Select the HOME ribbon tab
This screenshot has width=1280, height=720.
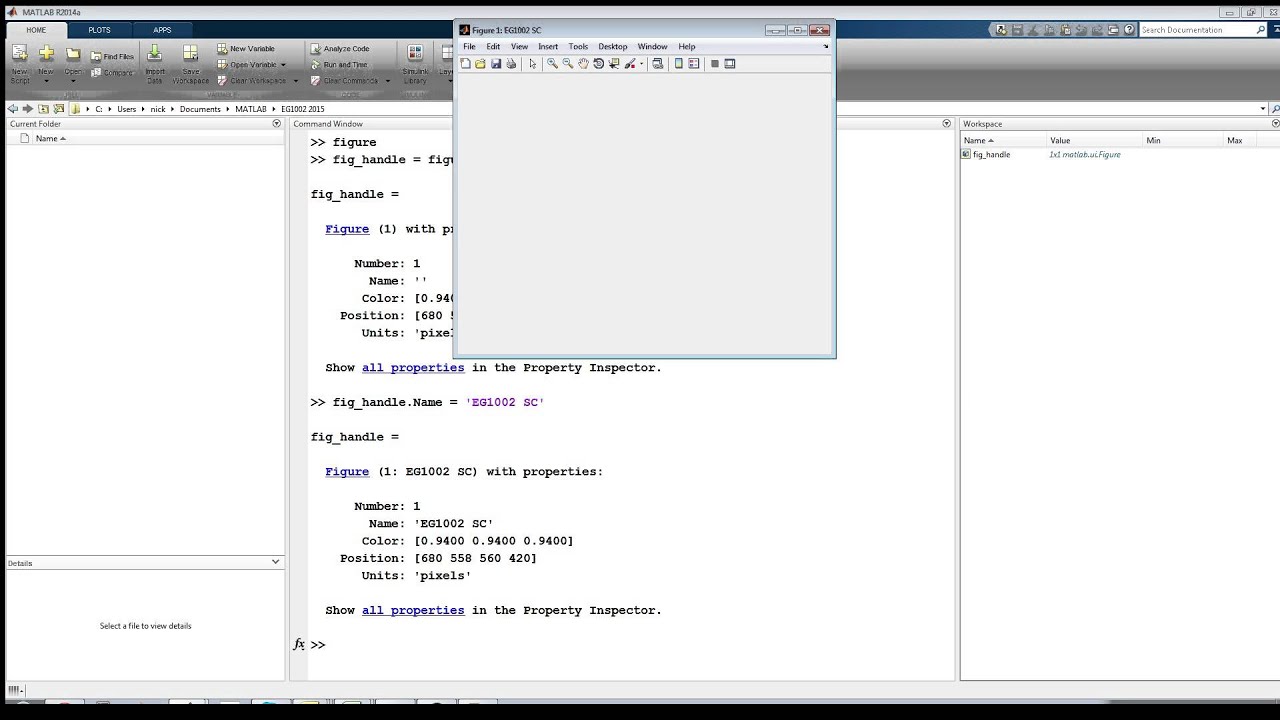point(36,30)
